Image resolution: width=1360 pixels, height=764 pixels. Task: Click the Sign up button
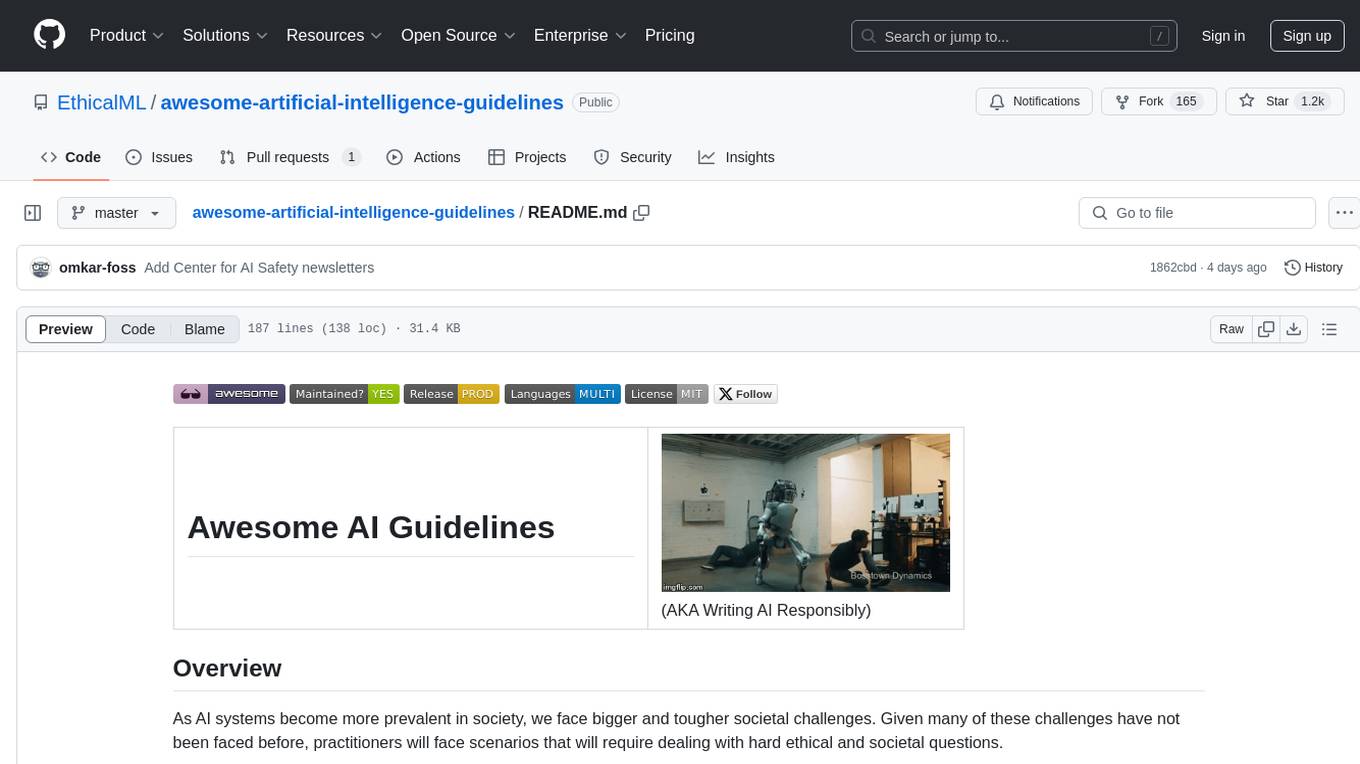[x=1307, y=36]
